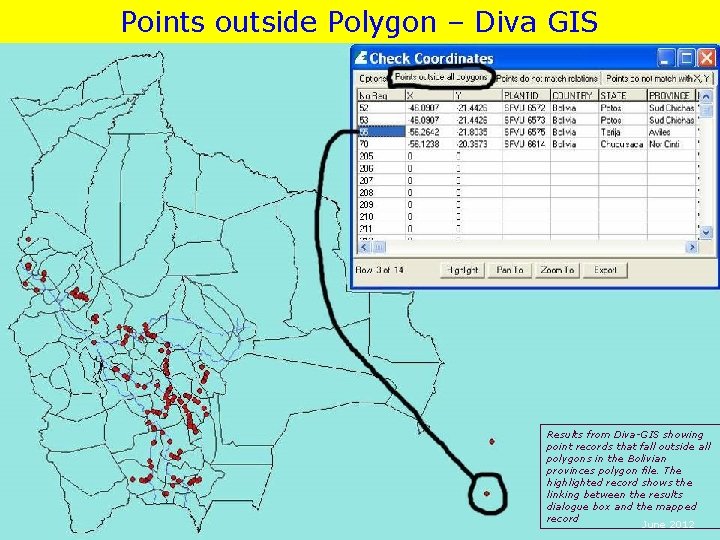The width and height of the screenshot is (720, 540).
Task: Click the Row 3 of 14 status text
Action: click(379, 270)
